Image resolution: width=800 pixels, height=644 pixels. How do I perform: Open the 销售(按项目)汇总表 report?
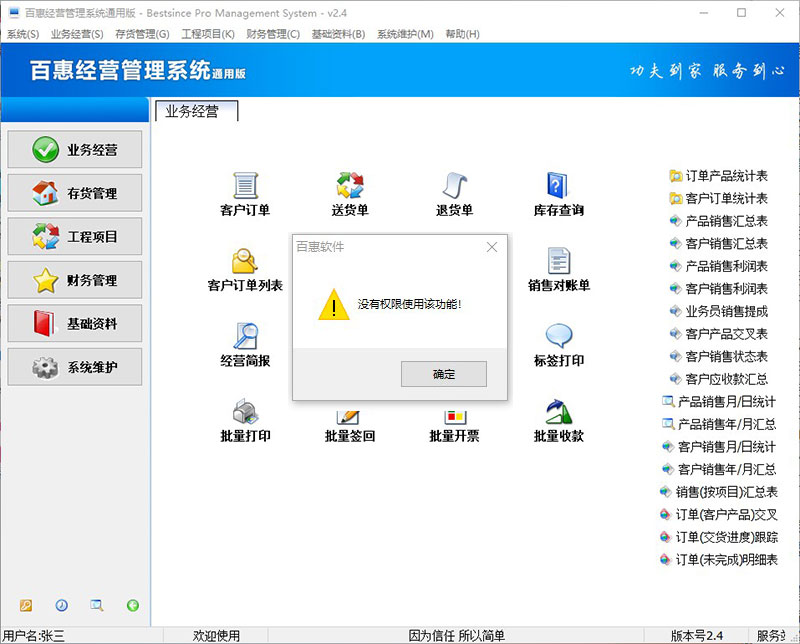(718, 492)
